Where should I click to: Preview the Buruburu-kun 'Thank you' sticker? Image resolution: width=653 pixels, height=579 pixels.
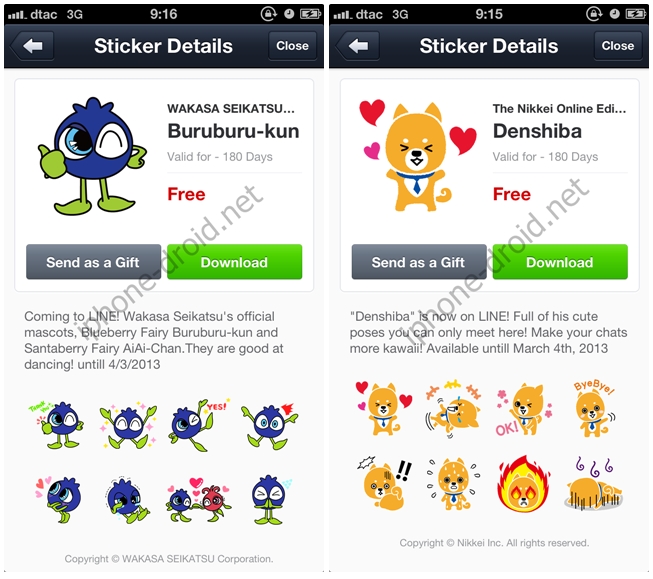pyautogui.click(x=56, y=425)
